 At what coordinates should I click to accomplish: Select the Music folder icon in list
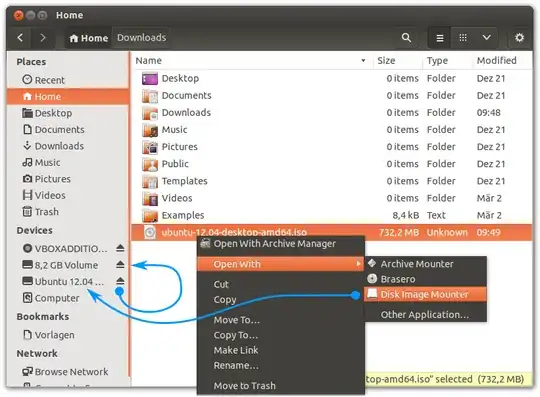pyautogui.click(x=150, y=130)
